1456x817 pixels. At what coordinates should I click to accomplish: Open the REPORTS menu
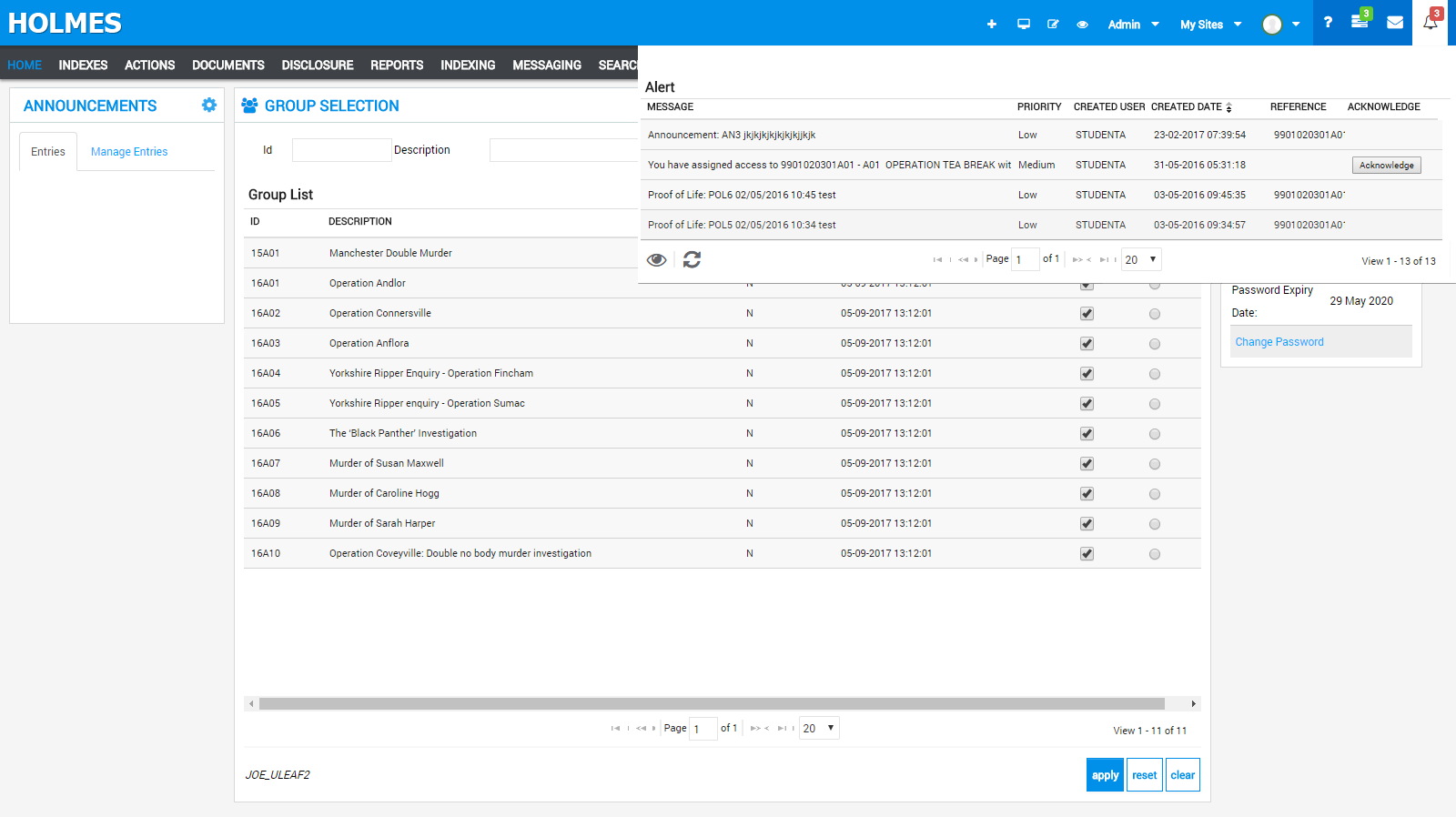[397, 65]
